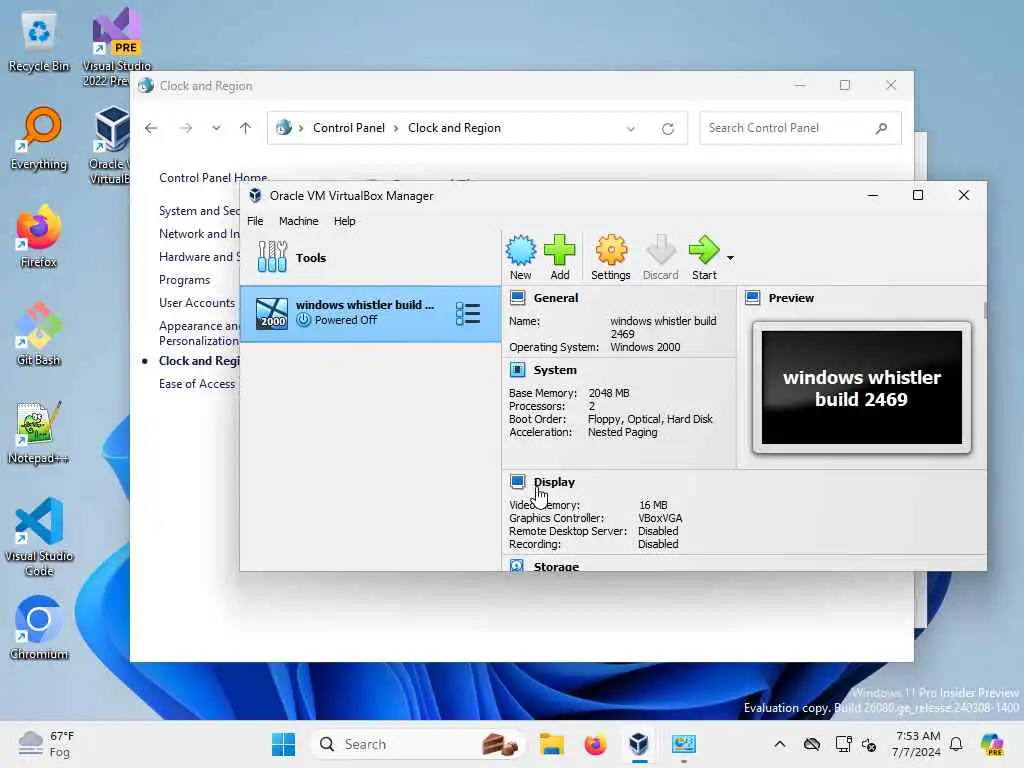
Task: Click the New VM toolbar icon
Action: tap(520, 257)
